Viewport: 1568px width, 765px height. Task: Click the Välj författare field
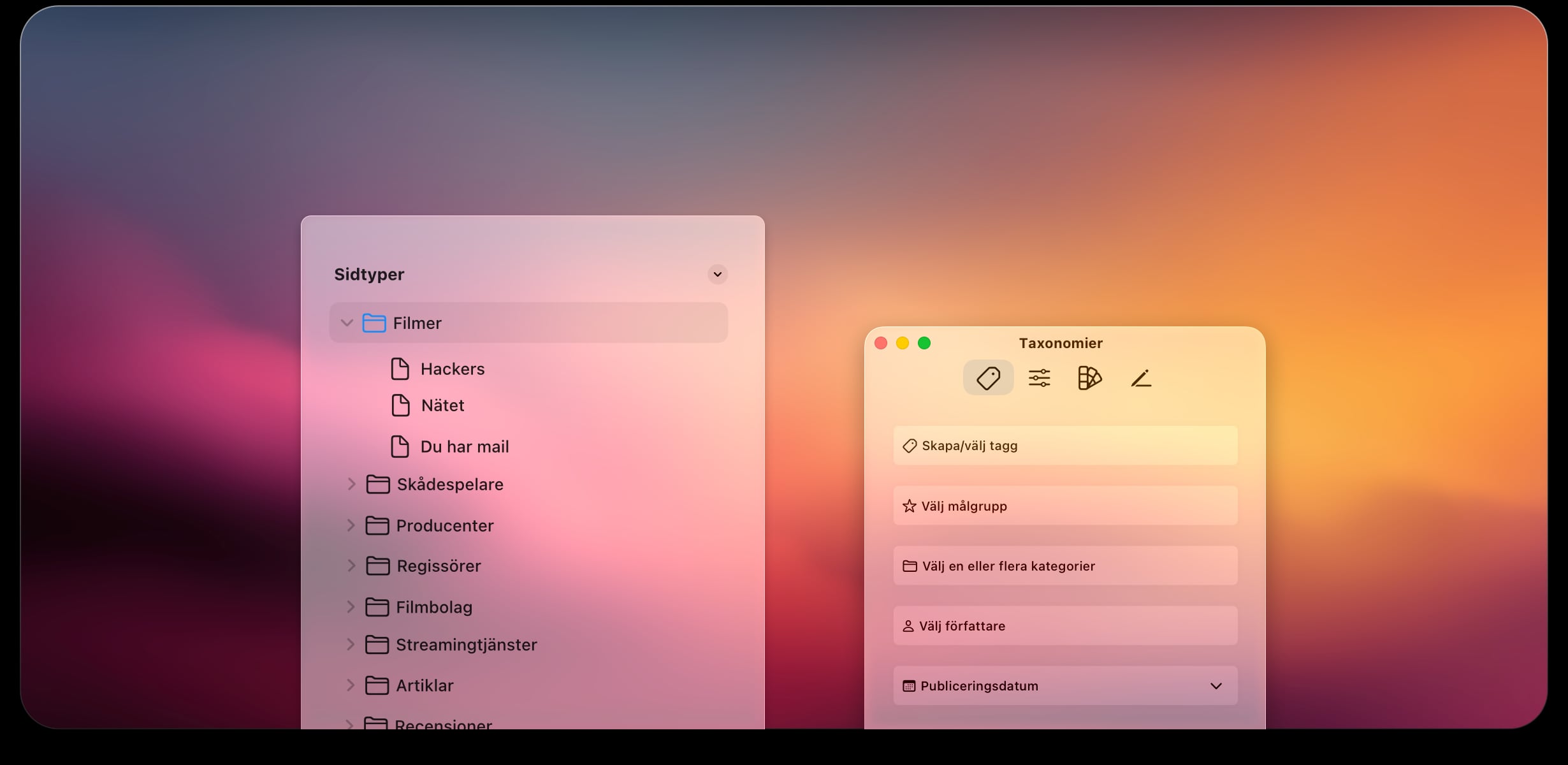(1065, 626)
